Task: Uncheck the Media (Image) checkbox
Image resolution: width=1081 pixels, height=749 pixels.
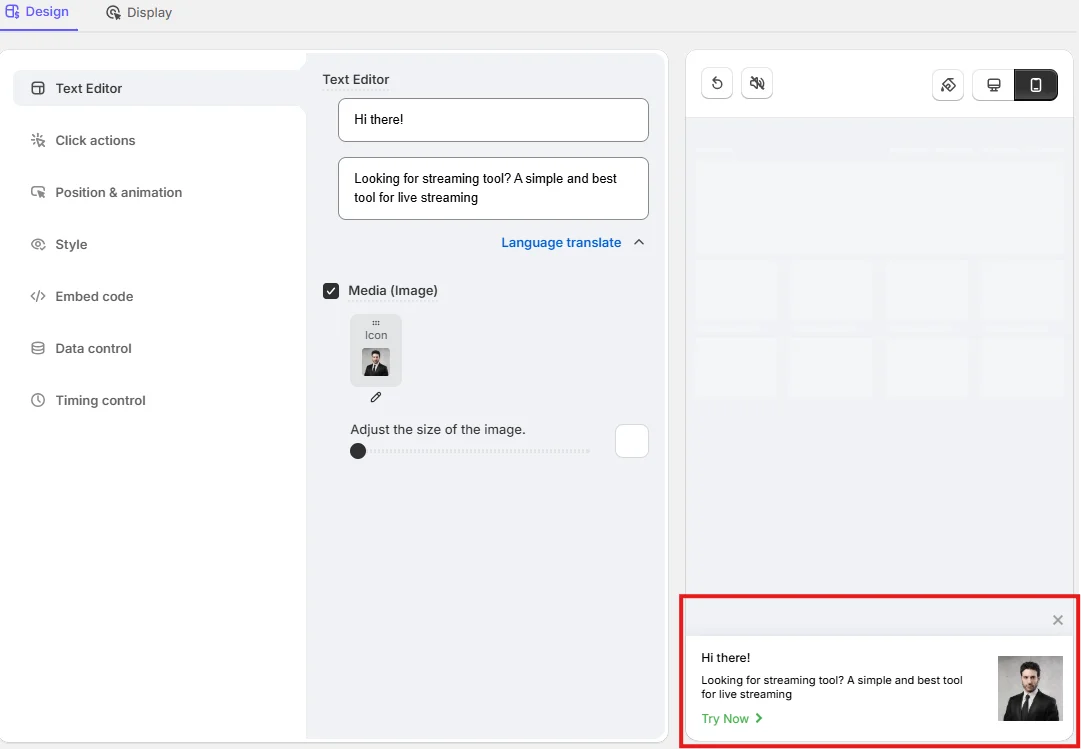Action: click(331, 291)
